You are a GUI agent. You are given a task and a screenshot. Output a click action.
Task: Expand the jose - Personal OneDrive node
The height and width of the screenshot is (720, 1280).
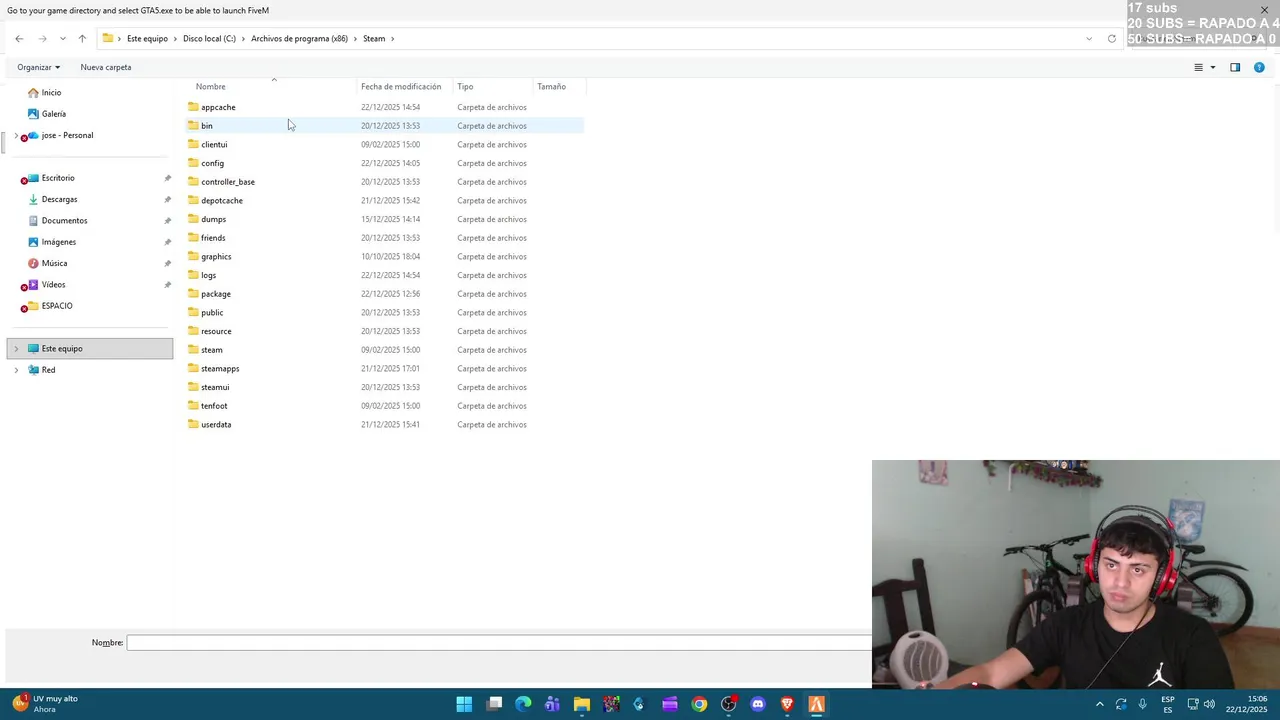tap(16, 136)
